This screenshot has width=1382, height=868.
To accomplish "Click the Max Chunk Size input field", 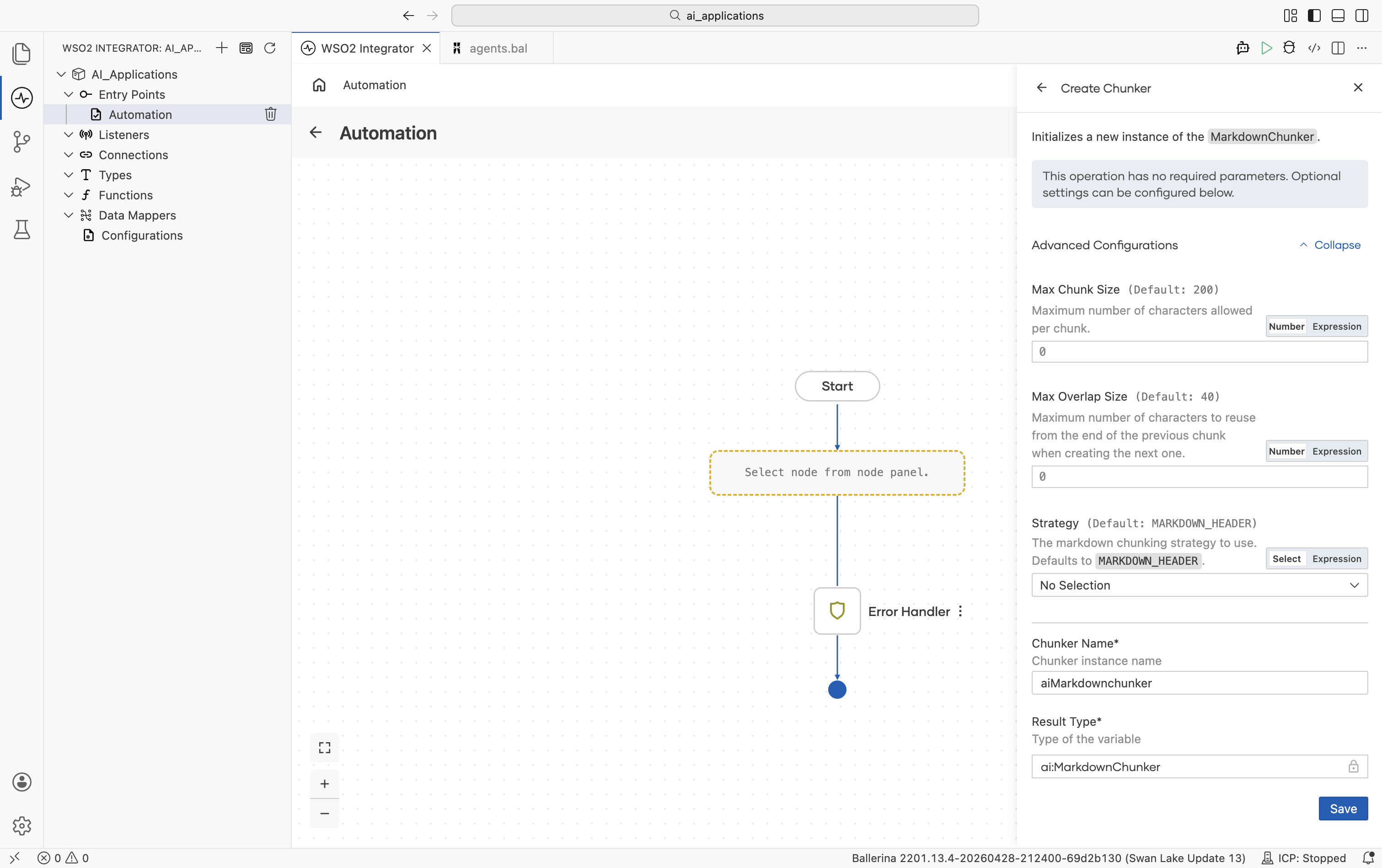I will [1200, 351].
